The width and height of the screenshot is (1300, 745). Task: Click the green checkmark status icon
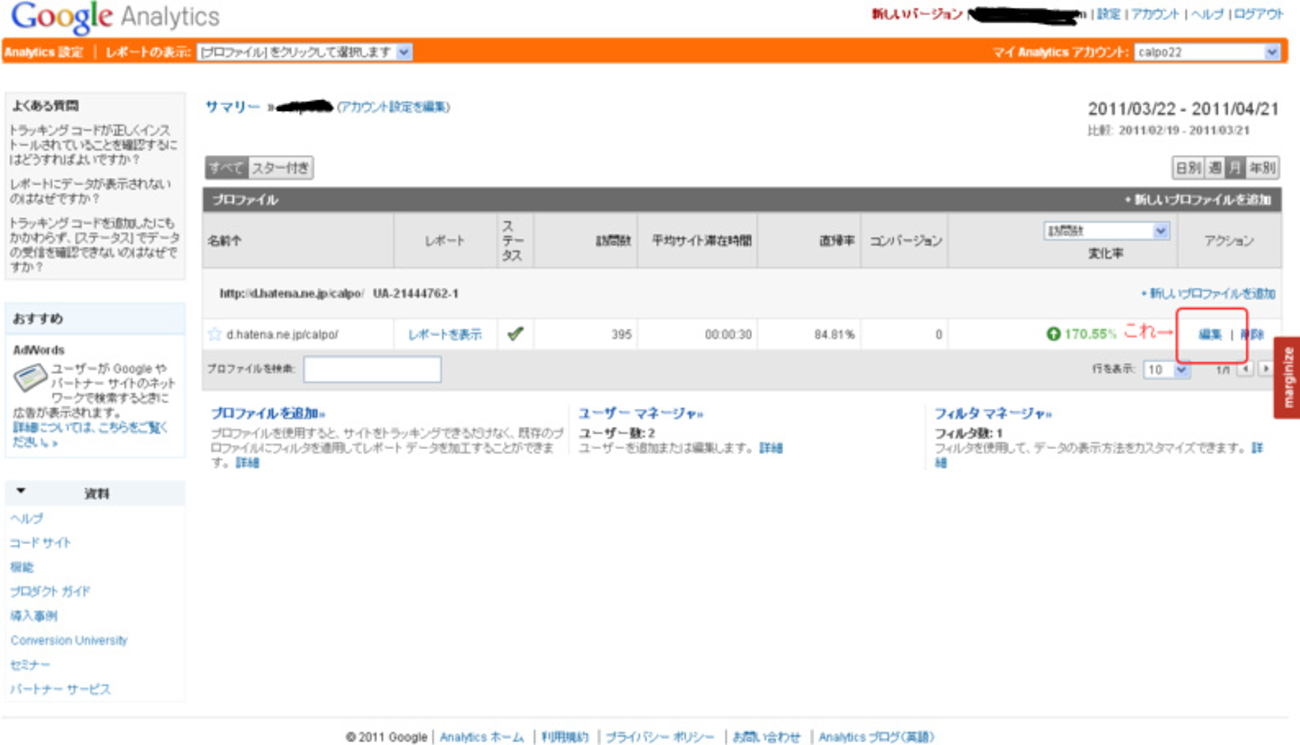(515, 334)
